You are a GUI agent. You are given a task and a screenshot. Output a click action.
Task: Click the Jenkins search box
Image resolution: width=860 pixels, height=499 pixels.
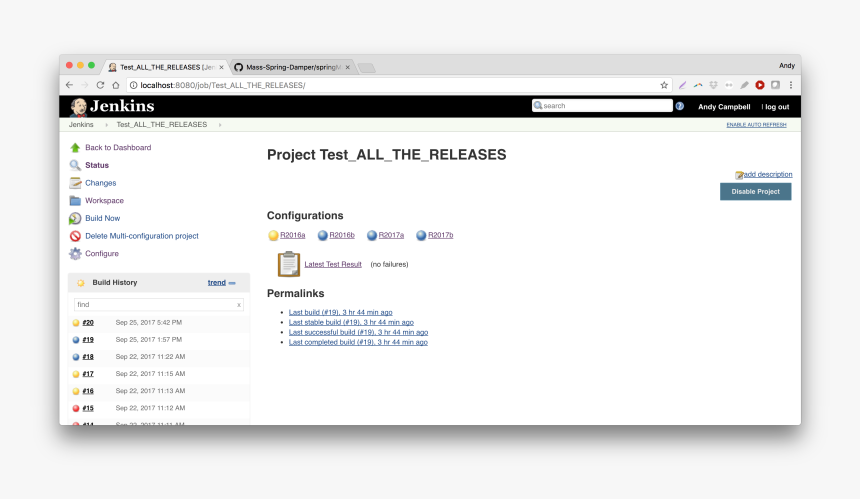click(602, 106)
